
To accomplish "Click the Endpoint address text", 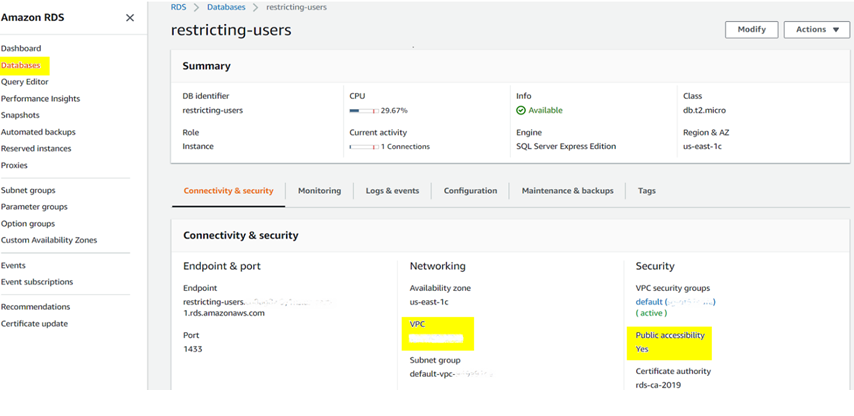I will [258, 307].
